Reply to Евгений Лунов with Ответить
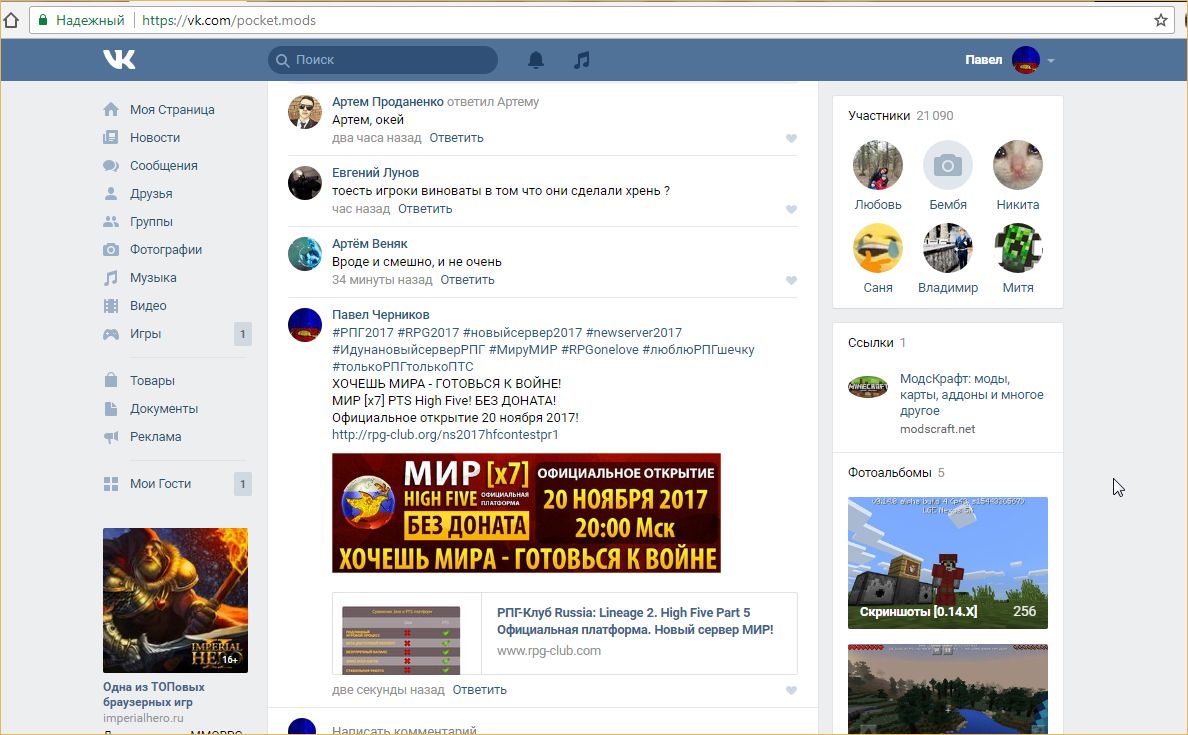The image size is (1188, 735). click(425, 209)
